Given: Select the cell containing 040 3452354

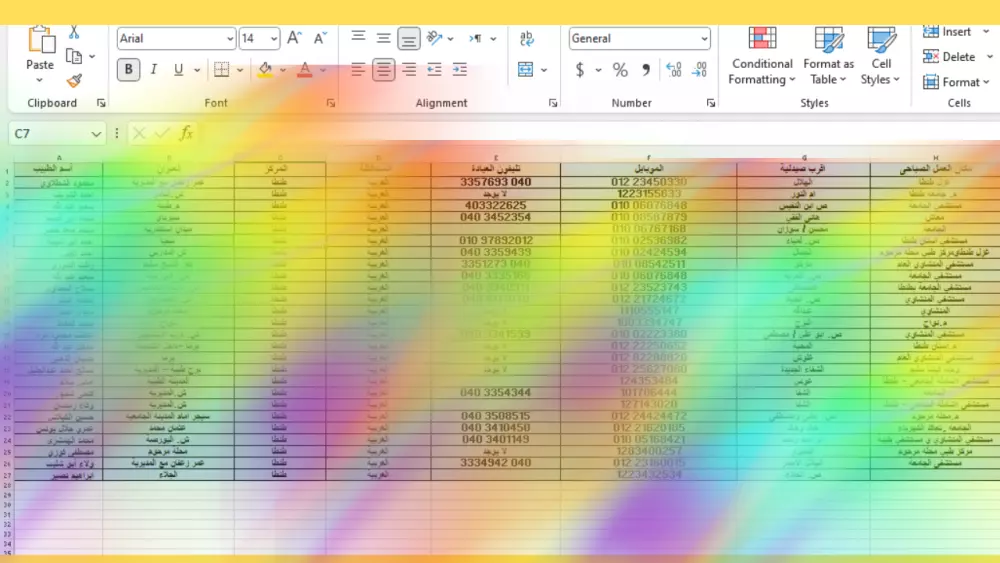Looking at the screenshot, I should point(496,217).
